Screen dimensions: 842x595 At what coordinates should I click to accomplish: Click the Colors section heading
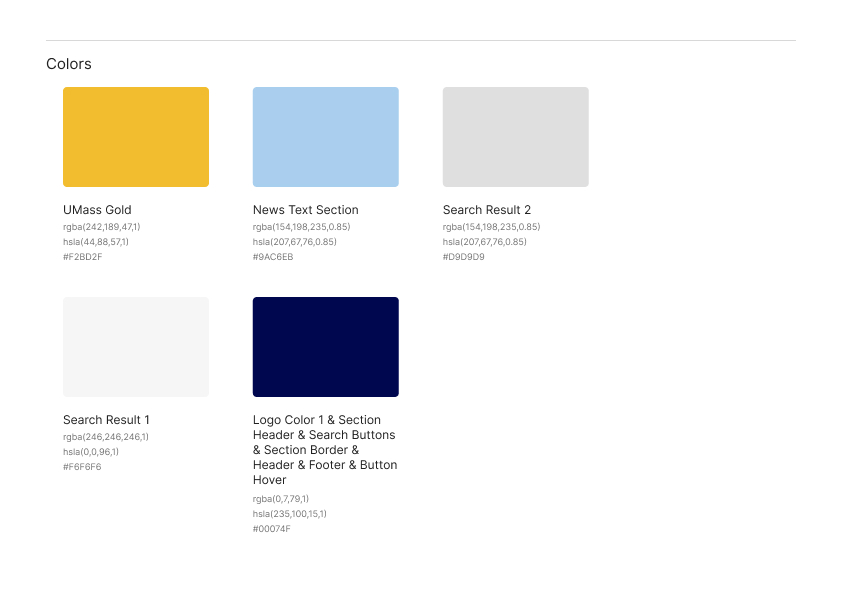coord(69,64)
